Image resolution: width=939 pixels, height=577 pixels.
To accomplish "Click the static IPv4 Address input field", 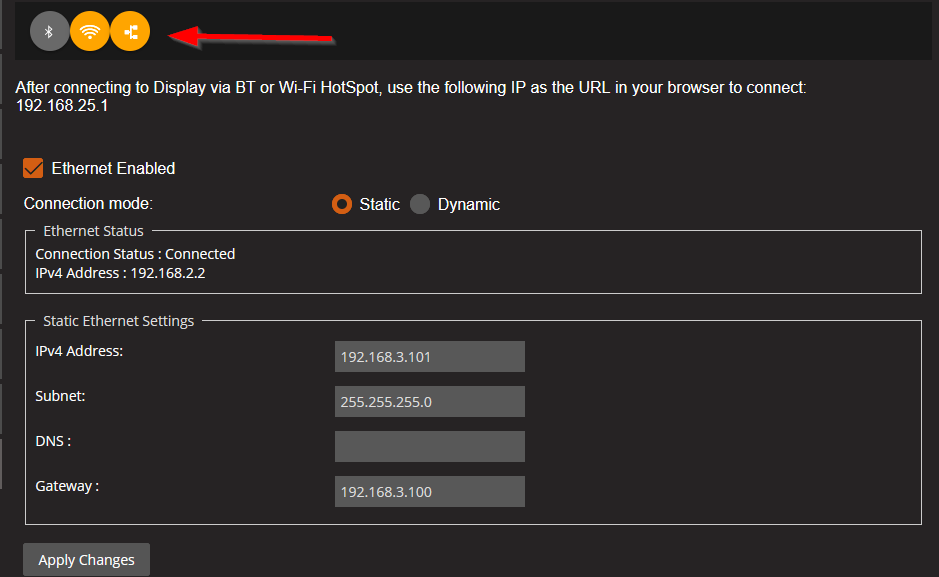I will (x=429, y=356).
